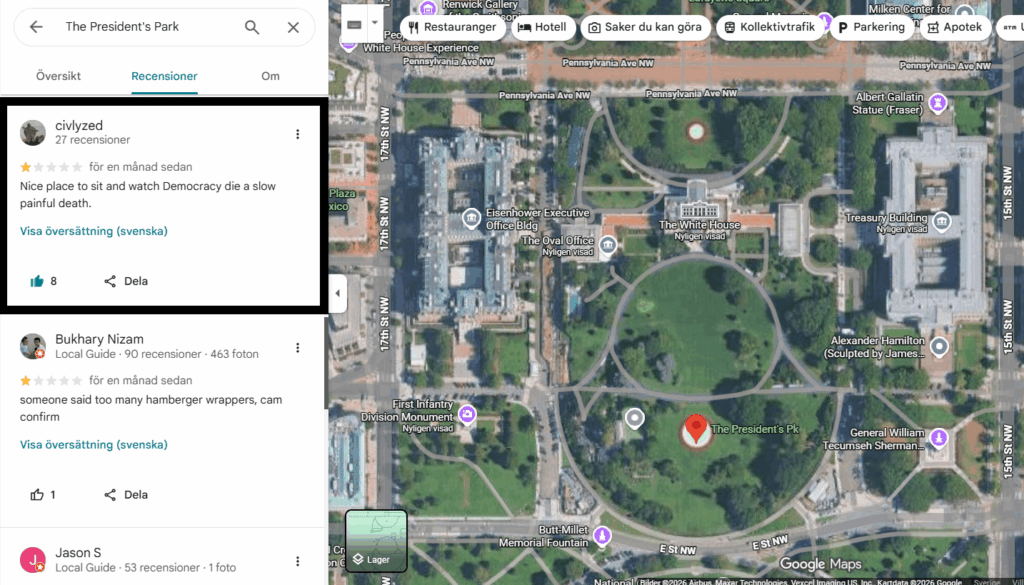Select Albert Gallatin Statue marker
1024x585 pixels.
pos(938,103)
